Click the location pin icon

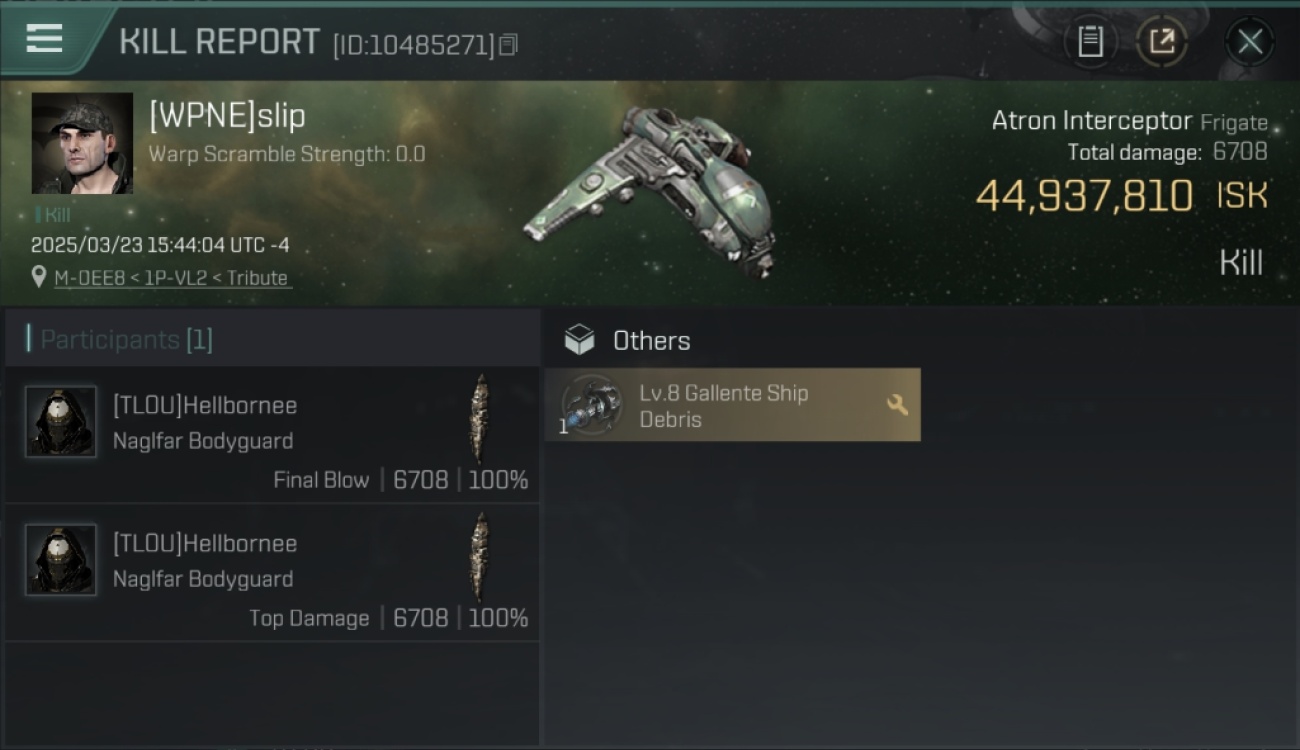[x=39, y=277]
